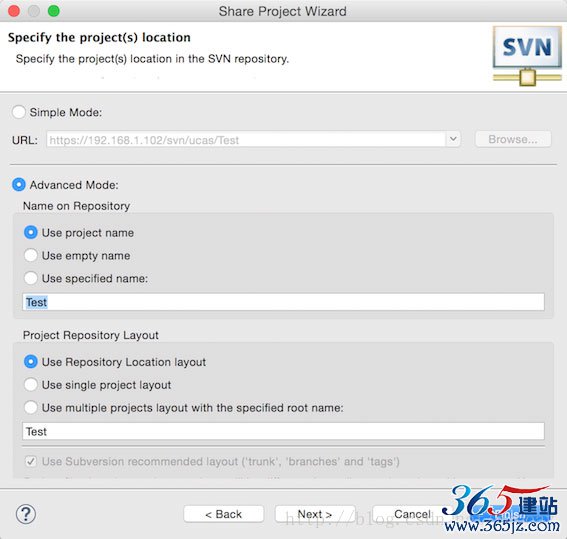Select the Simple Mode radio button

tap(18, 112)
